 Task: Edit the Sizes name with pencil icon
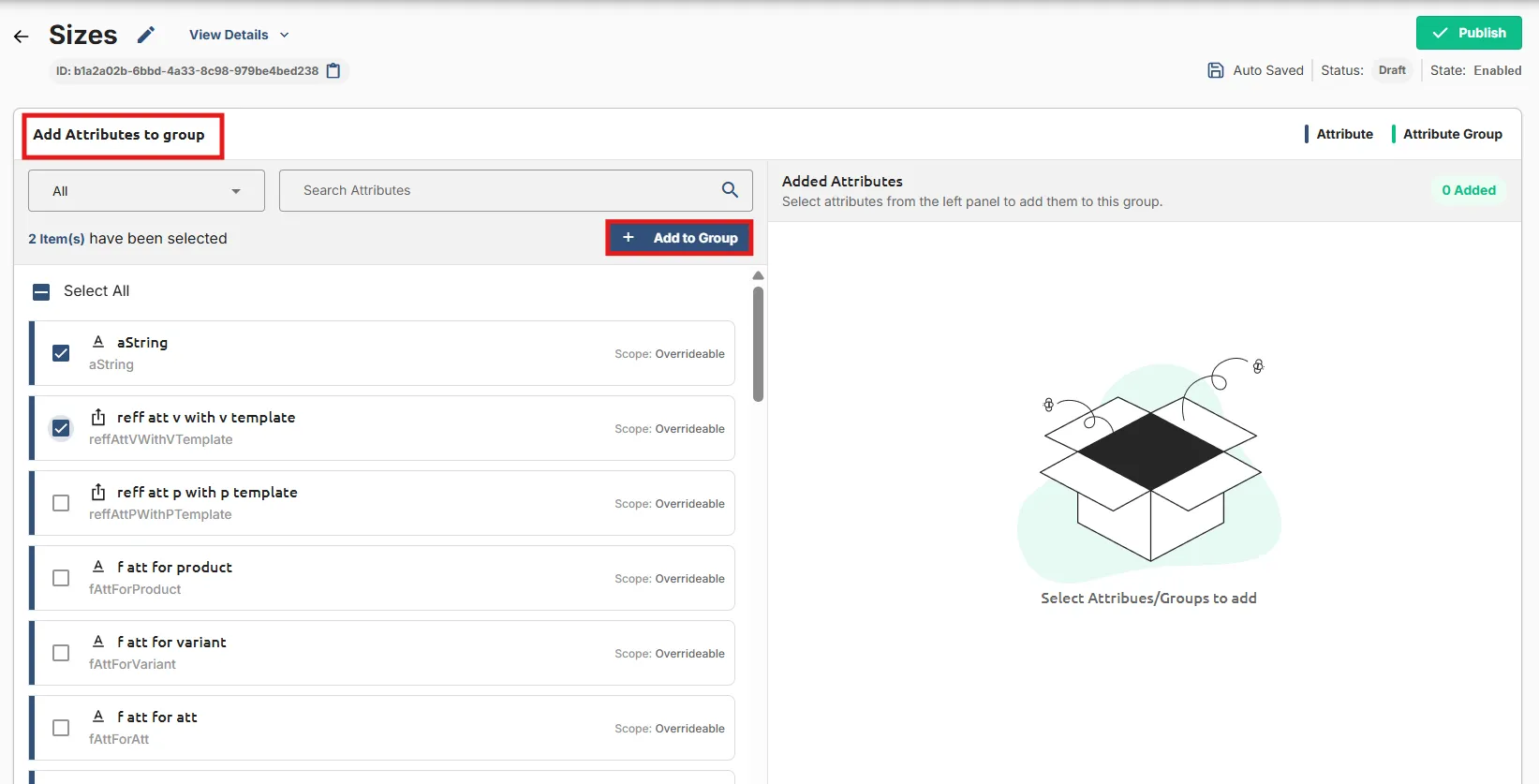coord(146,36)
